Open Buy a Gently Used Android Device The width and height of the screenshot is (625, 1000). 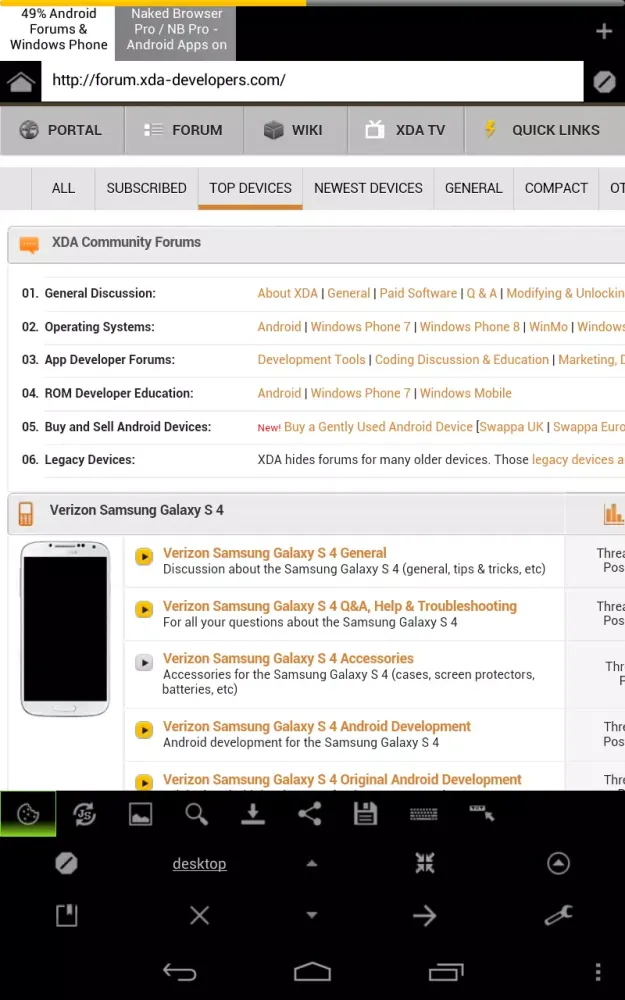click(378, 427)
